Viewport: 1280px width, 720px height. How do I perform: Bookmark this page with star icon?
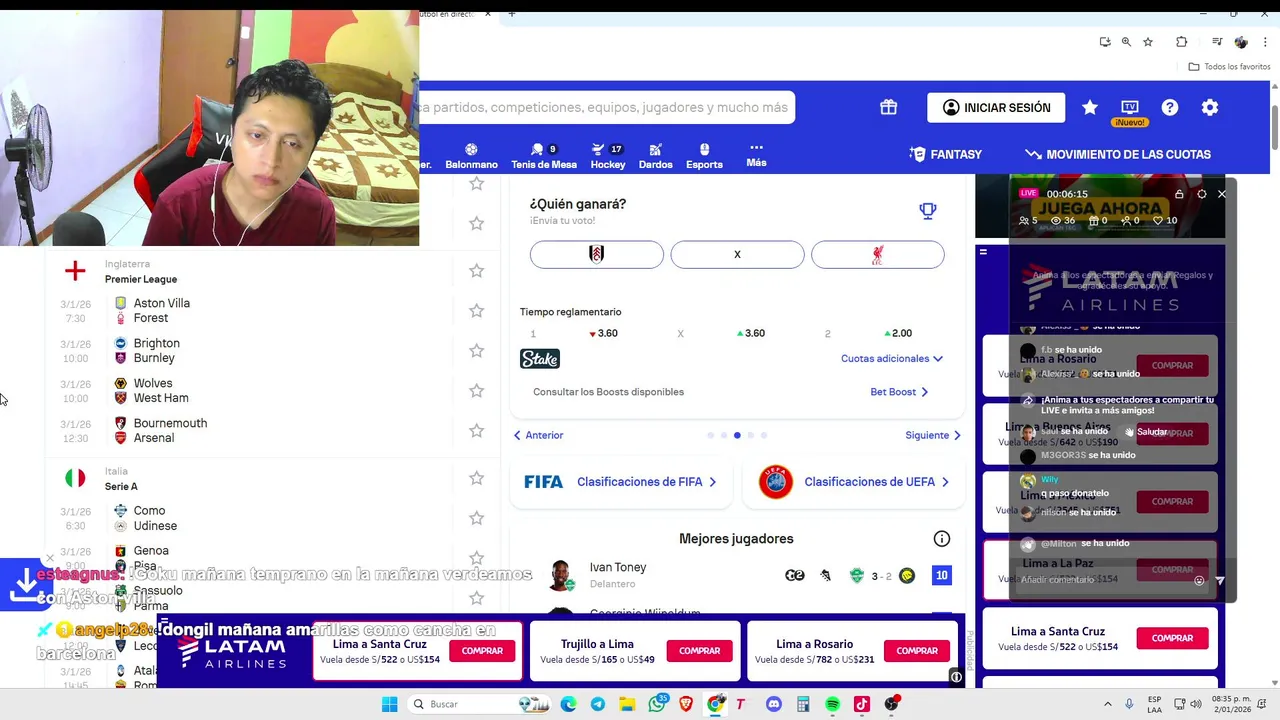(1148, 42)
